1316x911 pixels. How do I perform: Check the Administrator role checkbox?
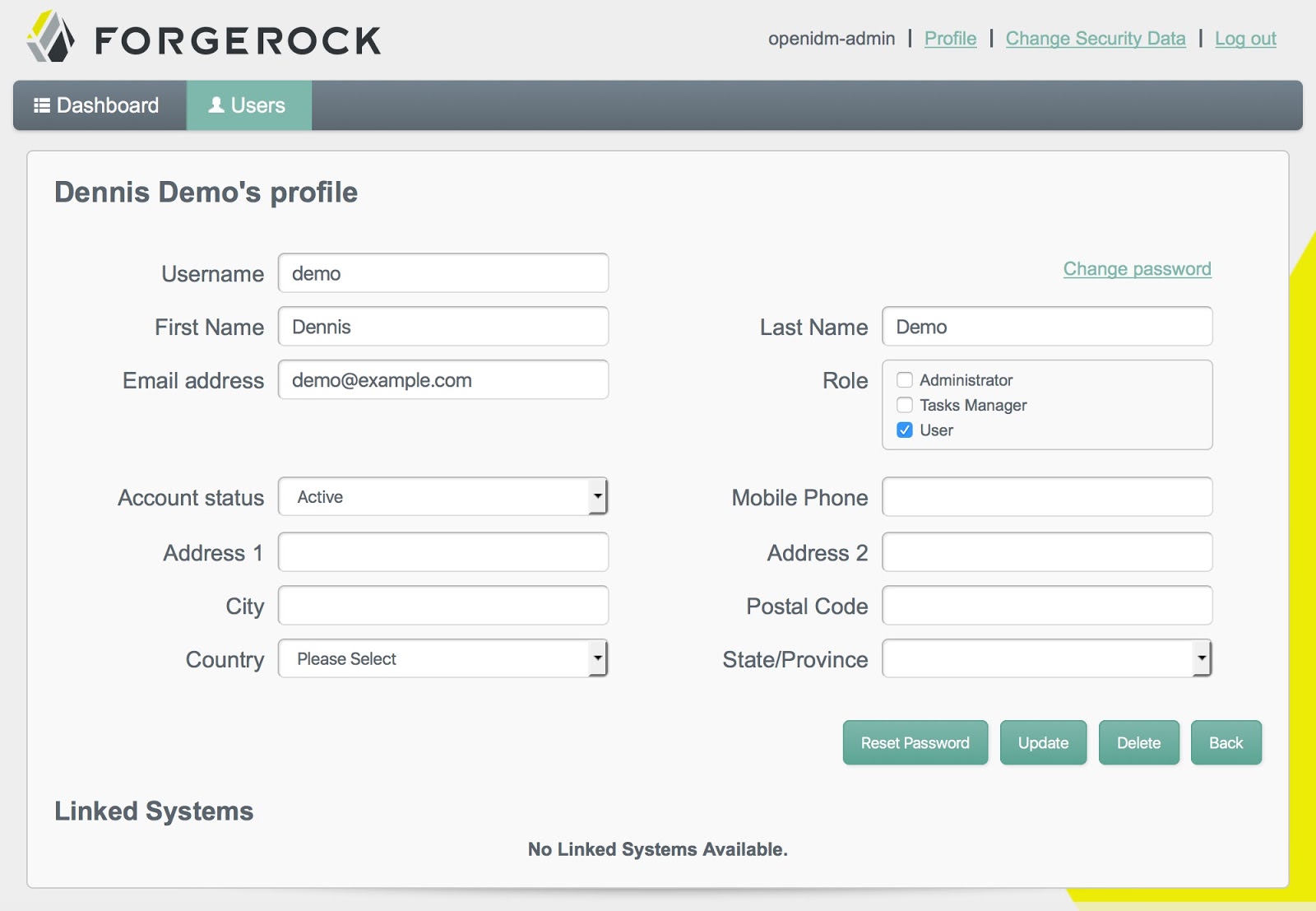[x=904, y=379]
